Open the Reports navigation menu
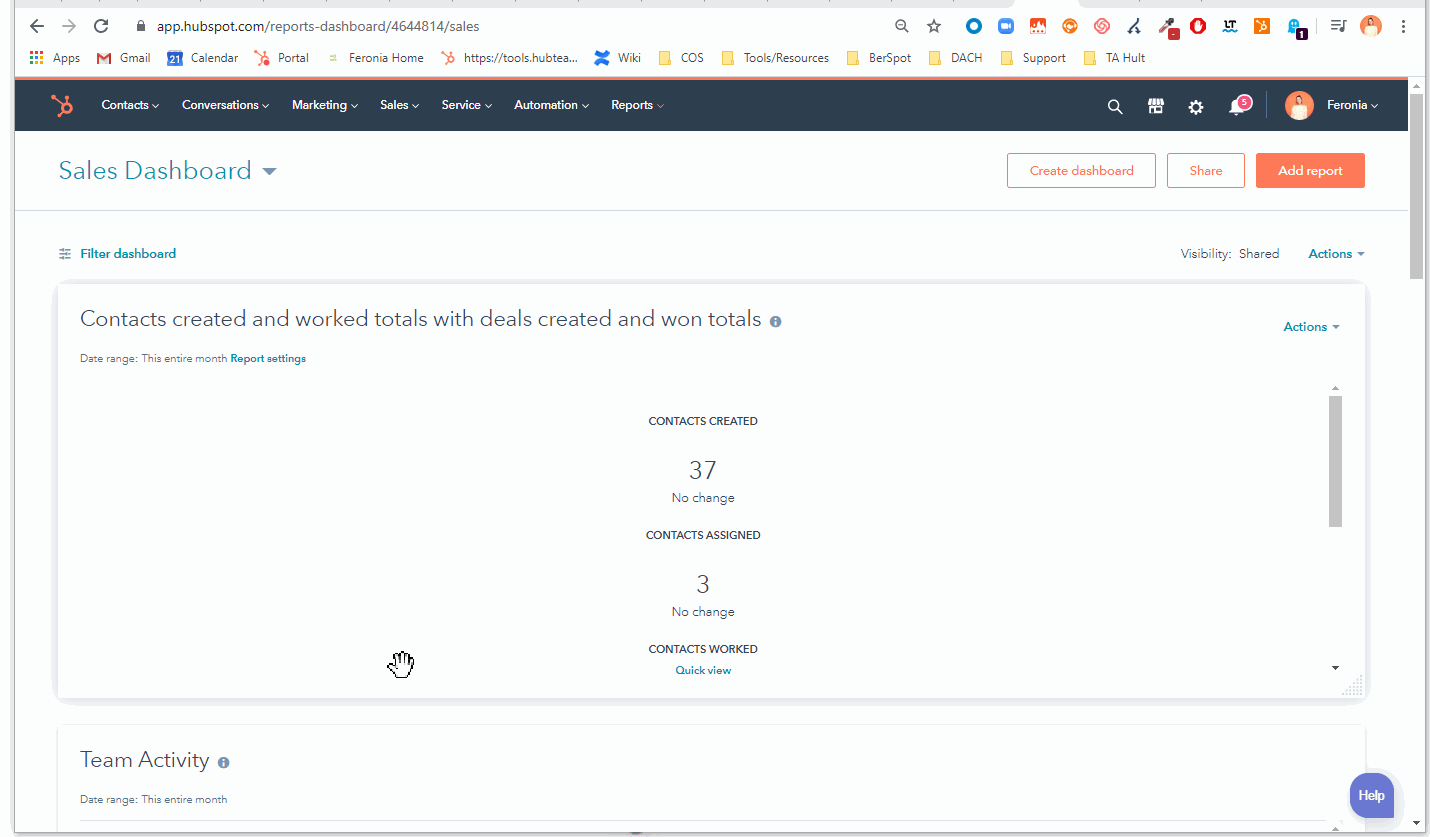The height and width of the screenshot is (837, 1430). tap(637, 105)
